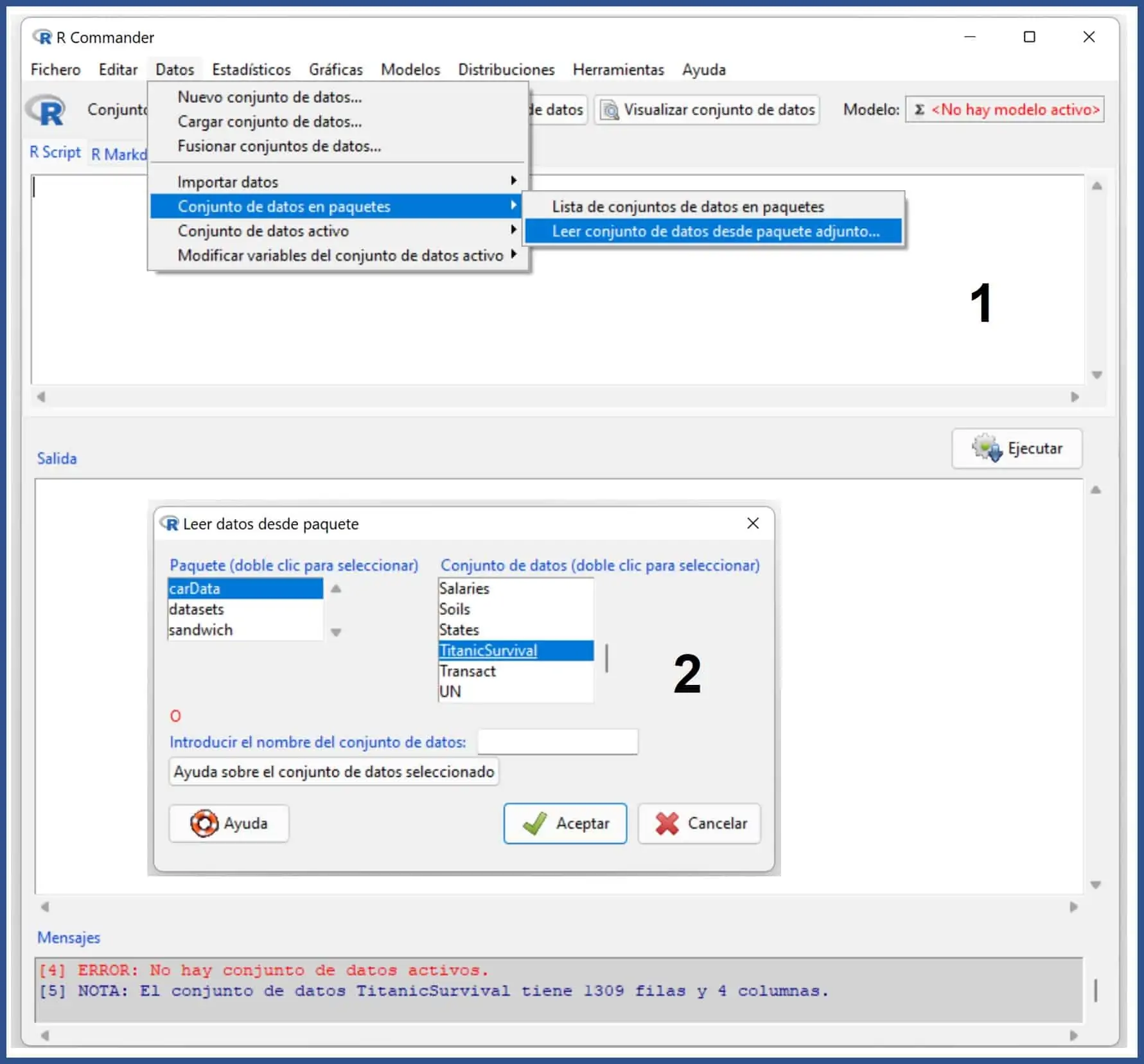The width and height of the screenshot is (1144, 1064).
Task: Click the lifebuoy Ayuda icon in dialog
Action: coord(204,823)
